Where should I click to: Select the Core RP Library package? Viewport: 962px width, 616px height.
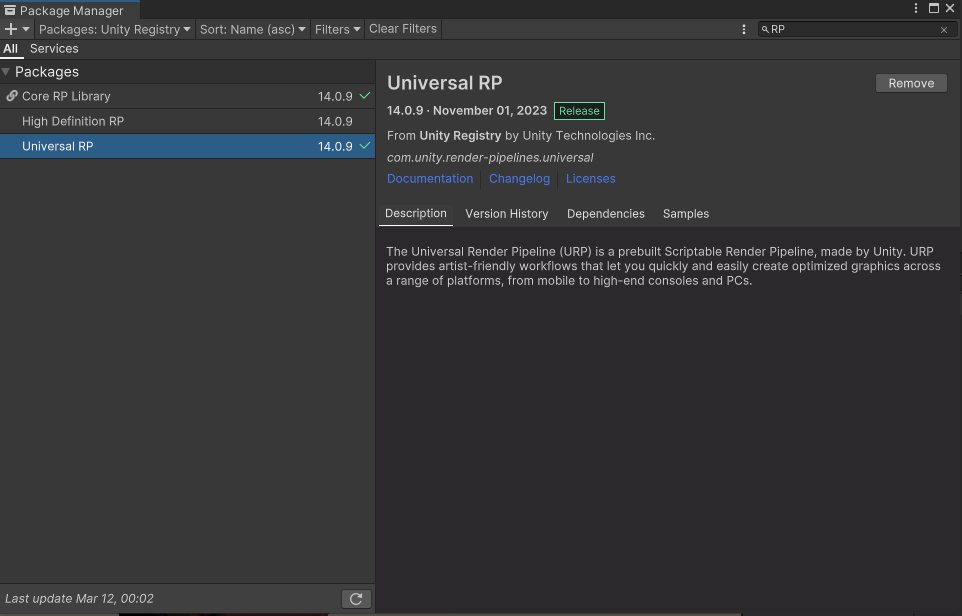coord(187,96)
